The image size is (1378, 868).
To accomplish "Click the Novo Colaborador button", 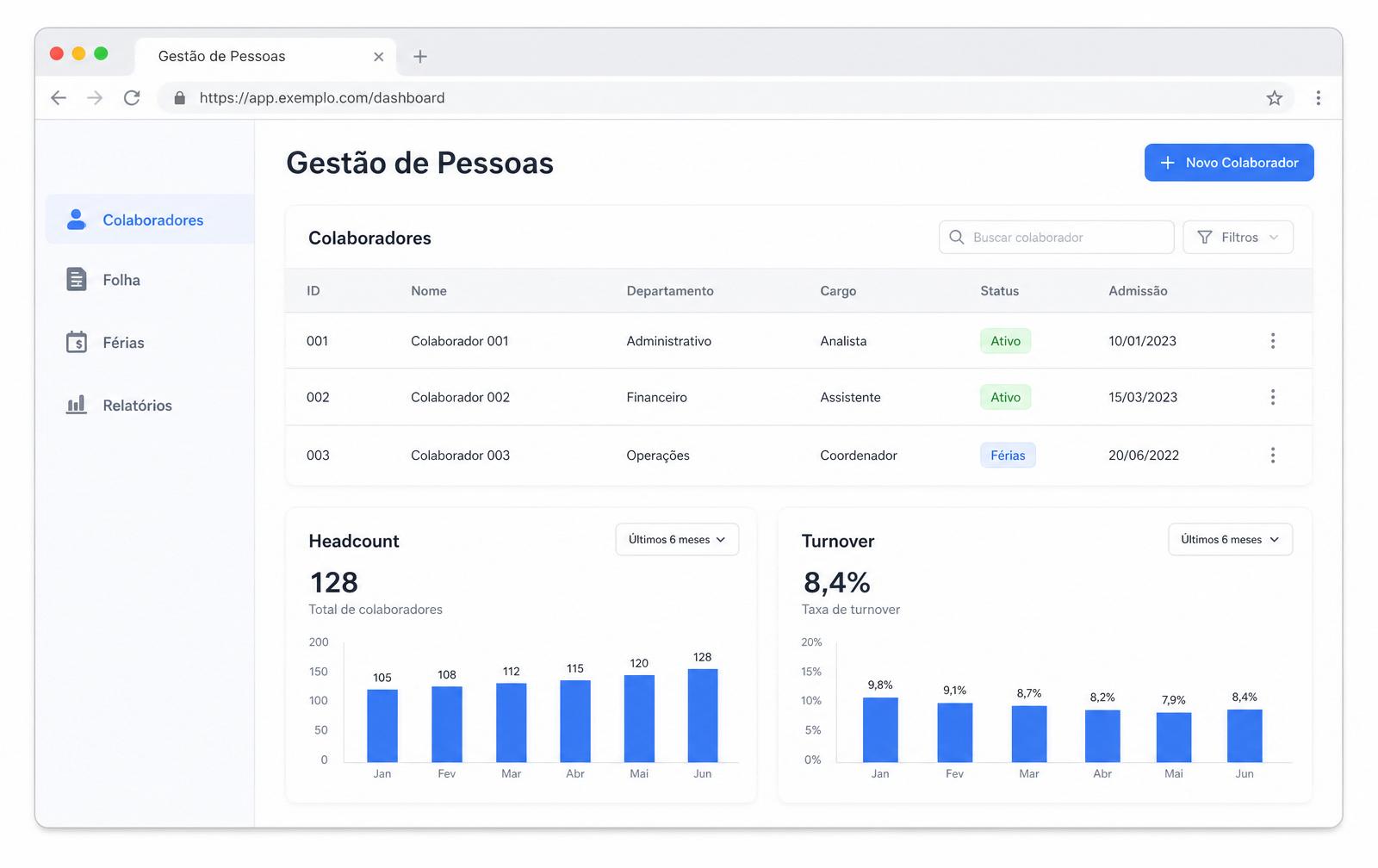I will coord(1229,163).
